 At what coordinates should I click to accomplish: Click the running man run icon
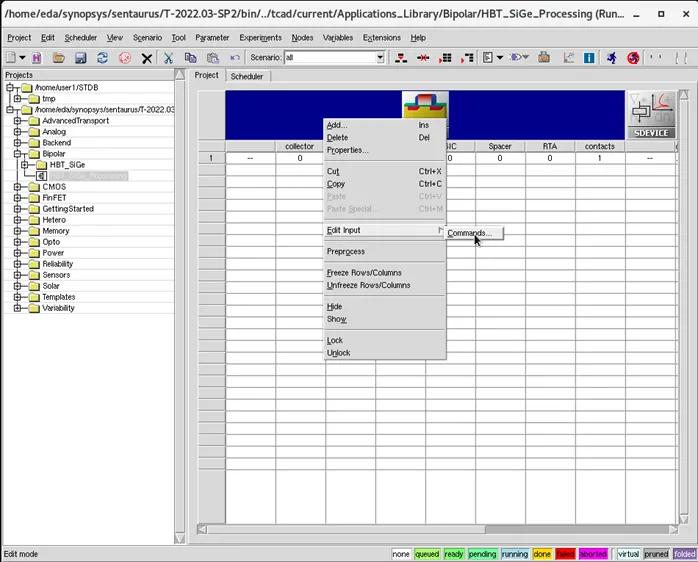[612, 57]
